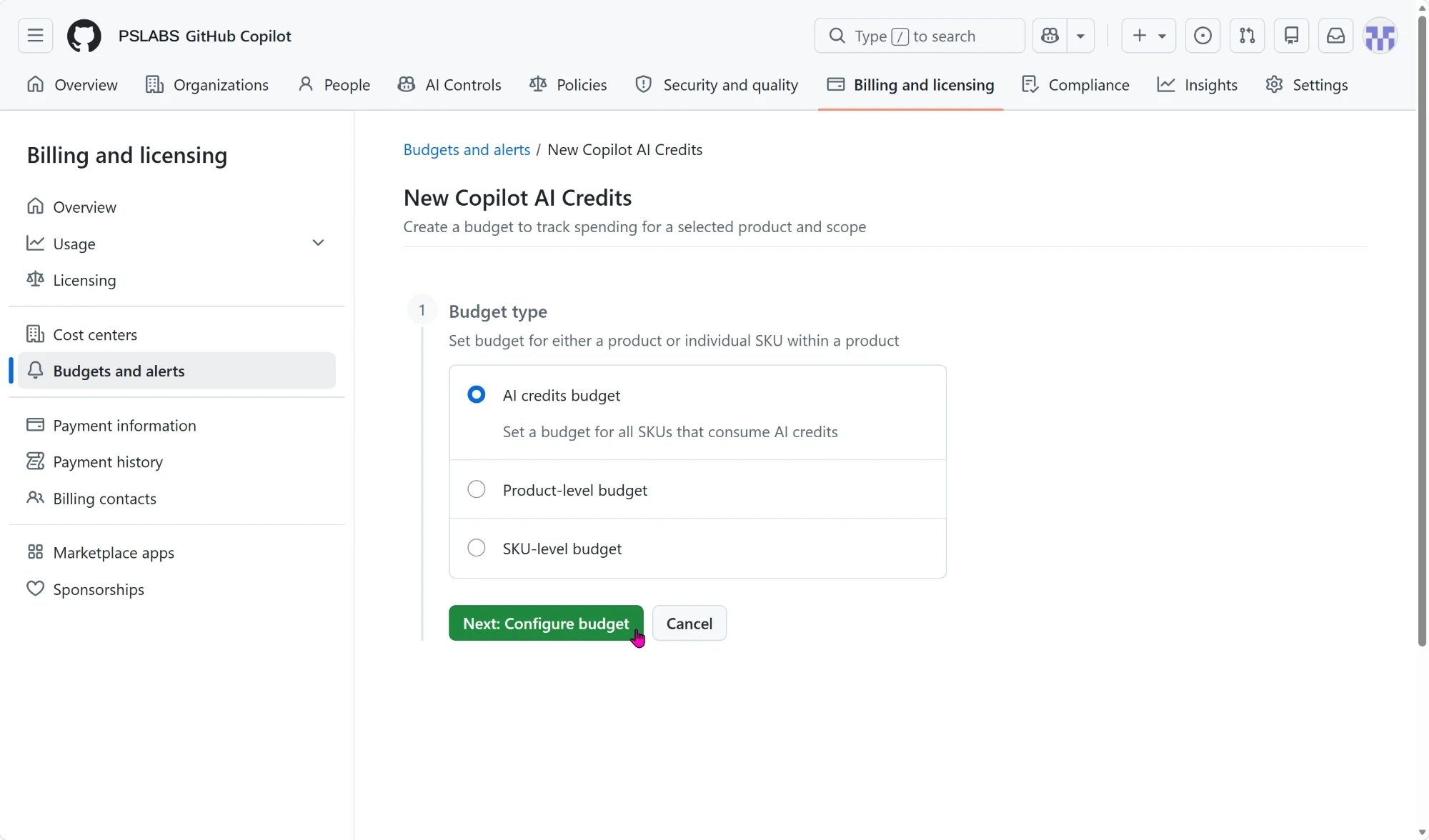
Task: Open Billing contacts in the sidebar
Action: click(x=176, y=499)
